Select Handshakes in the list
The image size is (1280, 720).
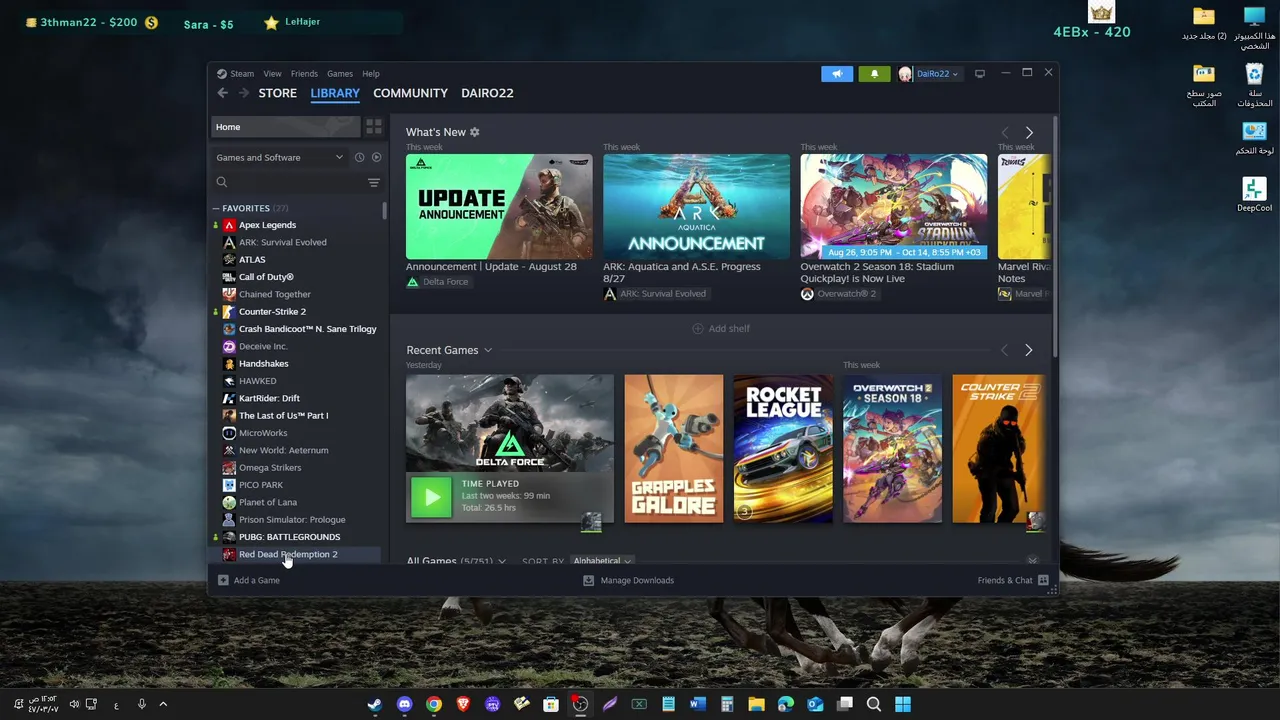(263, 363)
